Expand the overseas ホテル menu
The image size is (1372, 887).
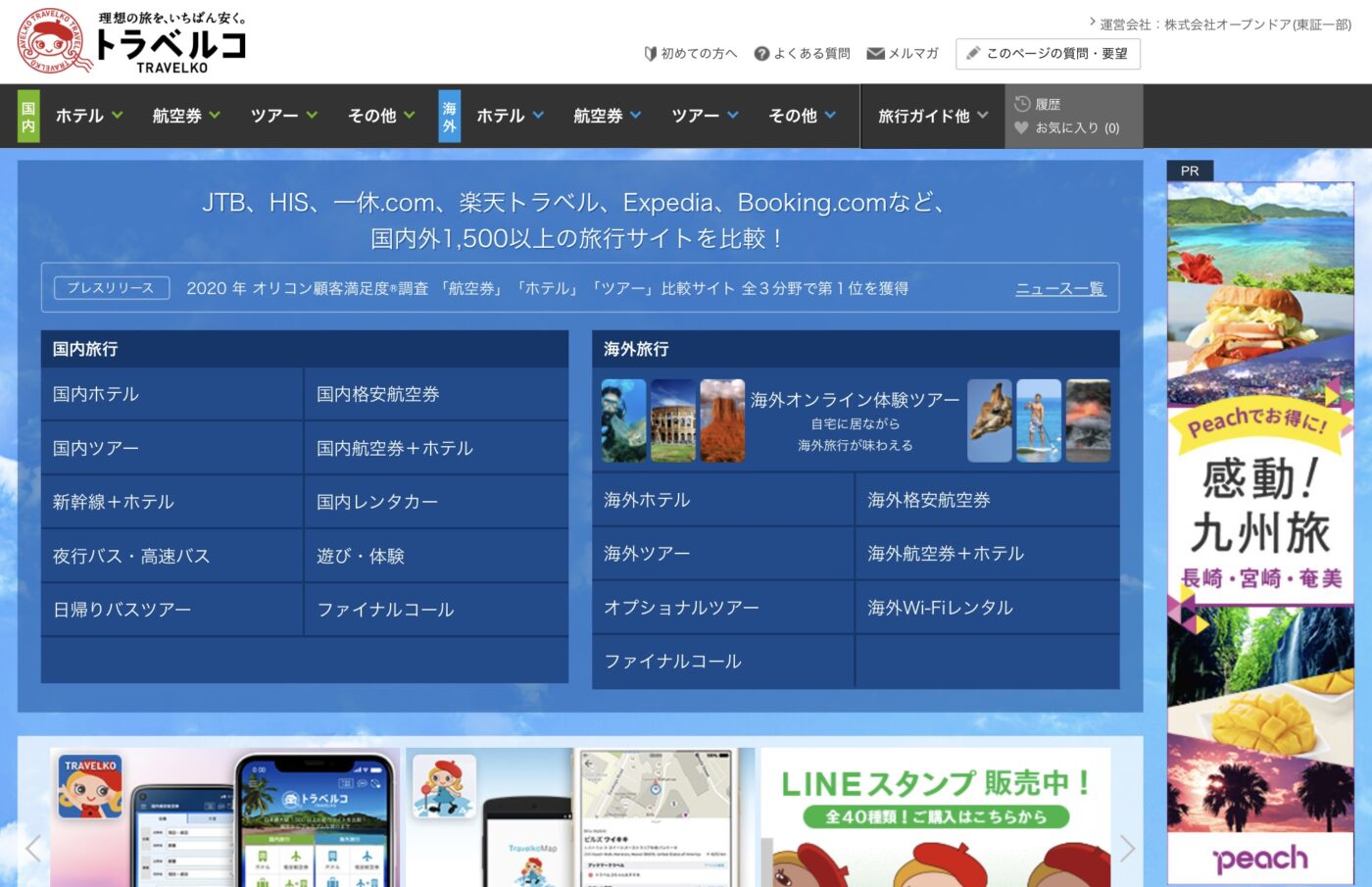tap(510, 116)
